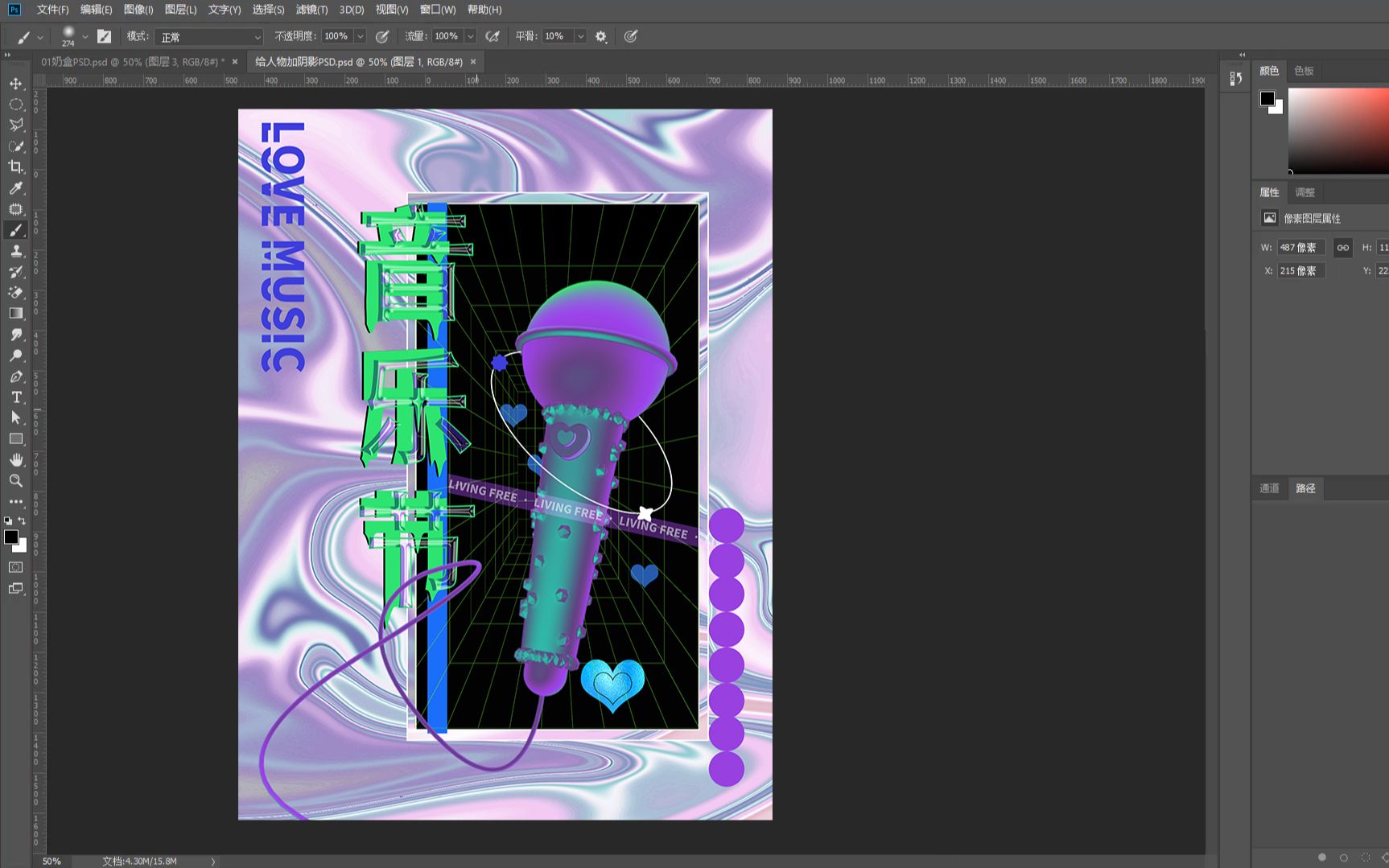Open the 视图(V) menu
This screenshot has height=868, width=1389.
[392, 10]
